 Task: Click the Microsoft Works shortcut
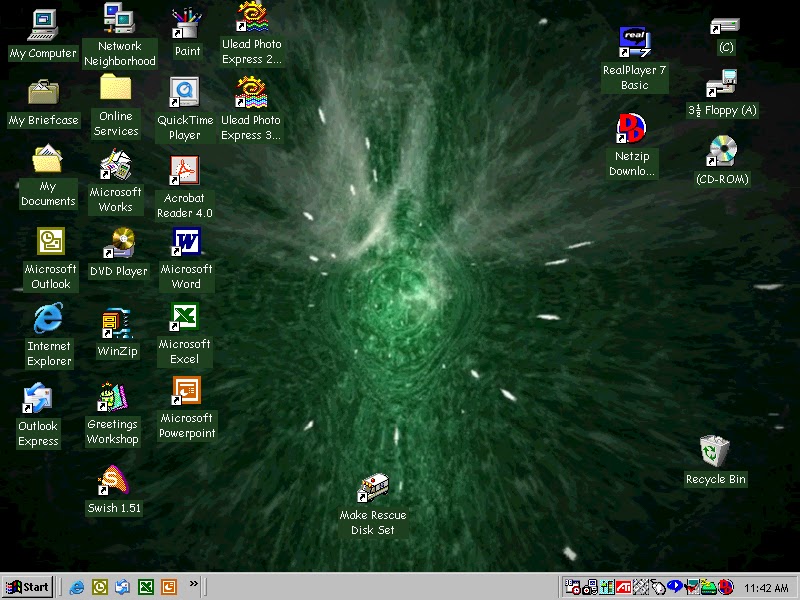(x=115, y=182)
